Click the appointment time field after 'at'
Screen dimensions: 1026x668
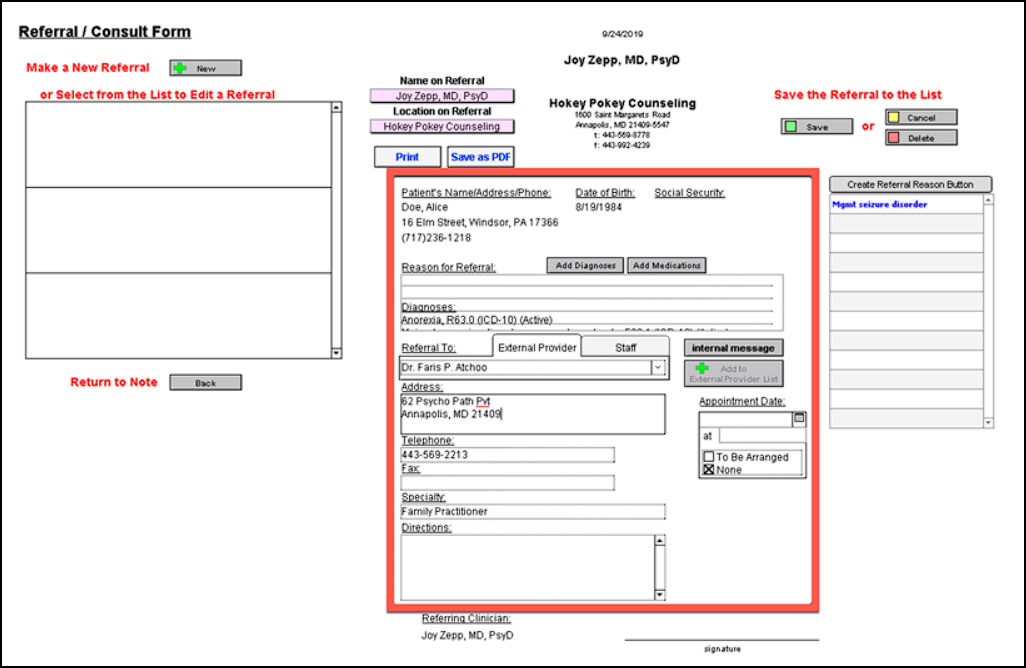762,436
